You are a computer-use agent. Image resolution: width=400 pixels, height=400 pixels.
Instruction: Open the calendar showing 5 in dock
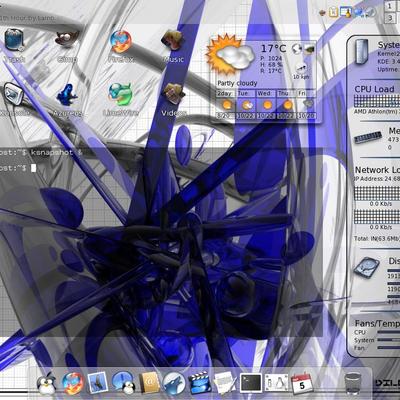pyautogui.click(x=301, y=383)
